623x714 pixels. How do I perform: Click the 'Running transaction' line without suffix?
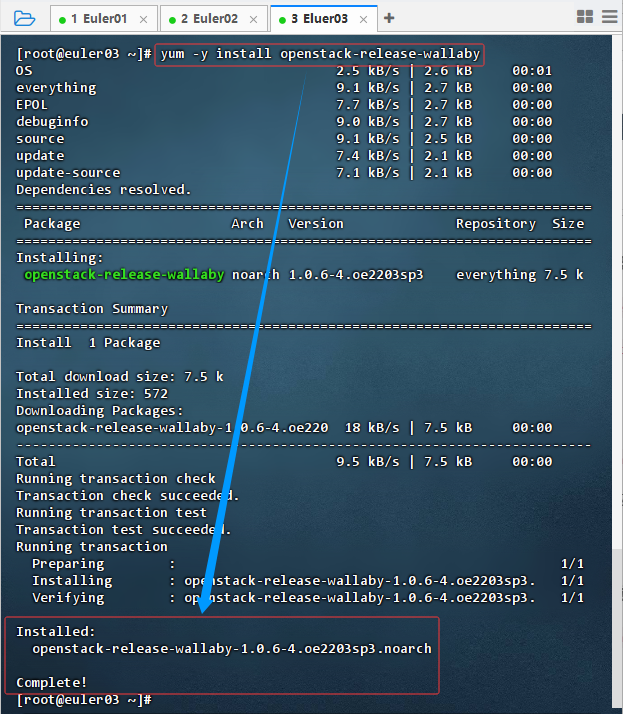pyautogui.click(x=92, y=546)
